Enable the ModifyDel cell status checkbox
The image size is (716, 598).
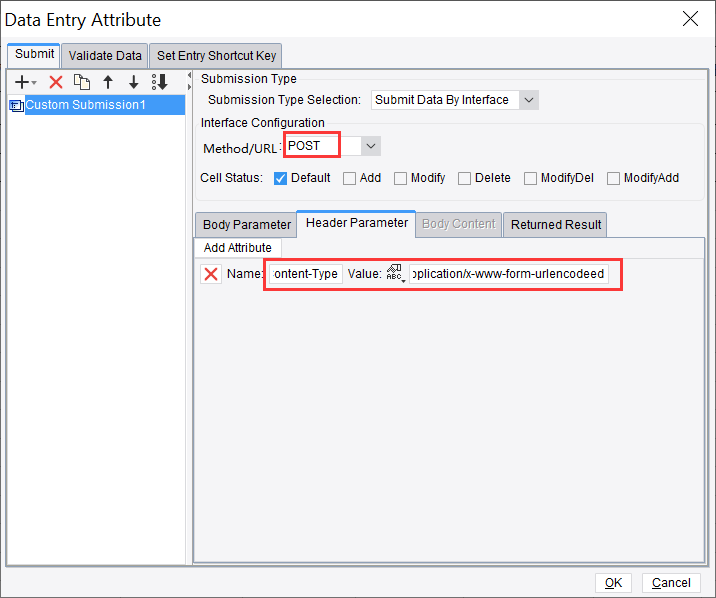coord(530,178)
